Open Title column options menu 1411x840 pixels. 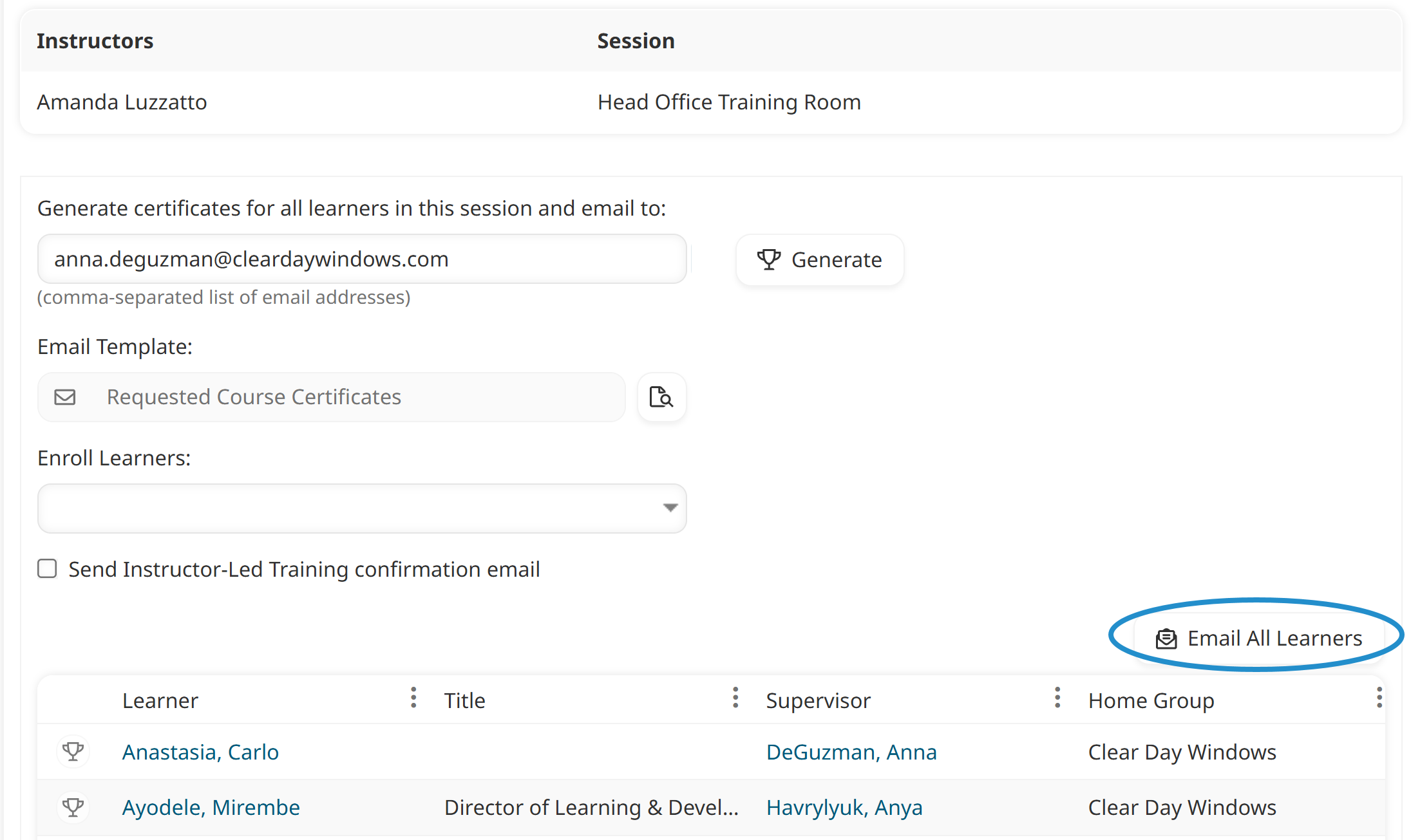(735, 698)
